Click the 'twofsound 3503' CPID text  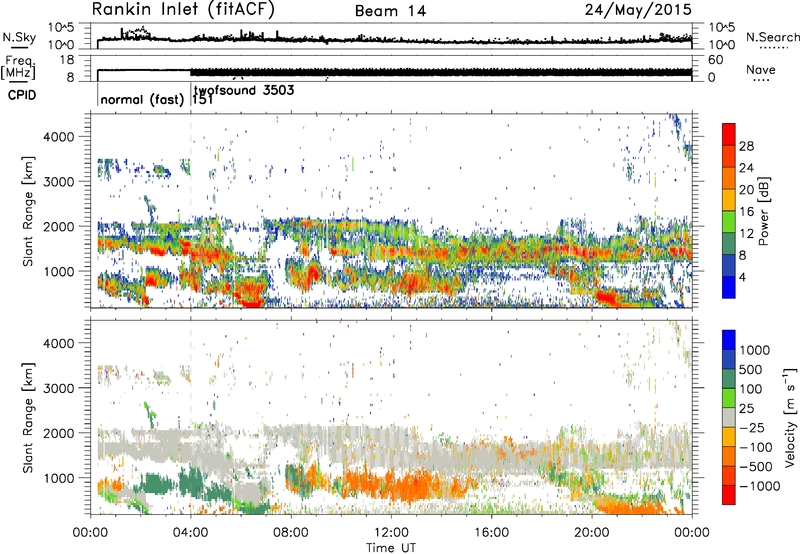pos(244,91)
